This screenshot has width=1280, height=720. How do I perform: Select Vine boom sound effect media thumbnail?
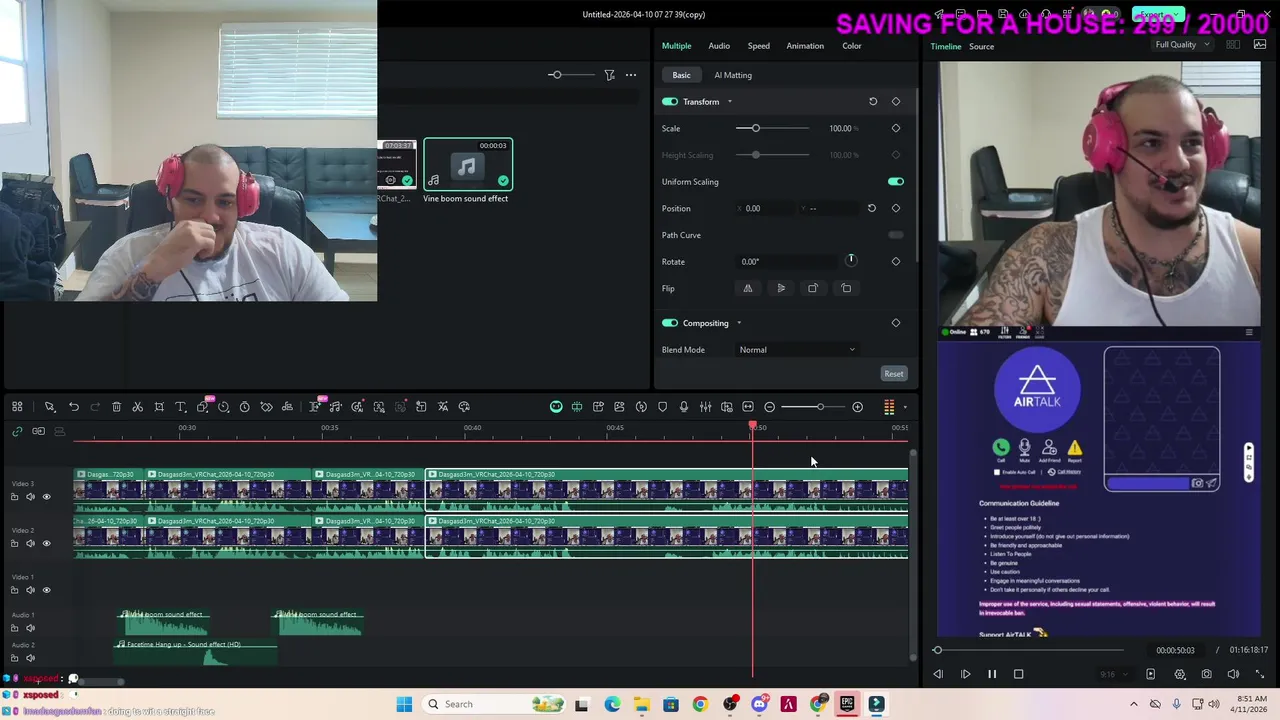tap(468, 165)
